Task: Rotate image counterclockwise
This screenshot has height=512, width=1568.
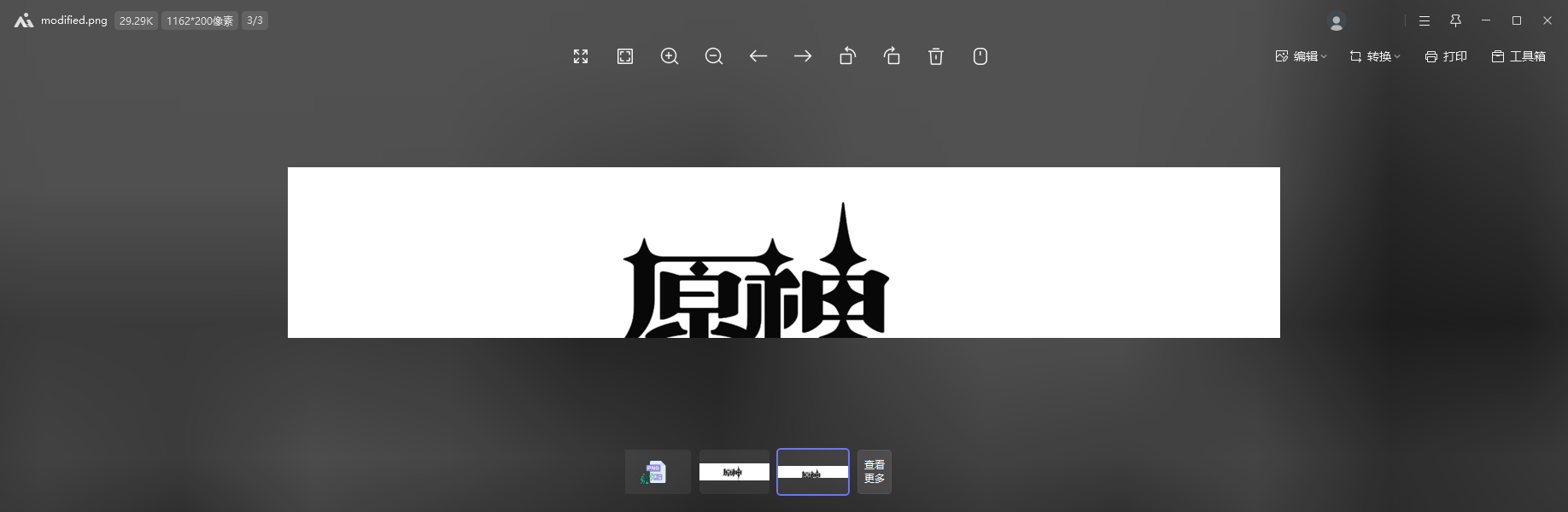Action: pyautogui.click(x=847, y=56)
